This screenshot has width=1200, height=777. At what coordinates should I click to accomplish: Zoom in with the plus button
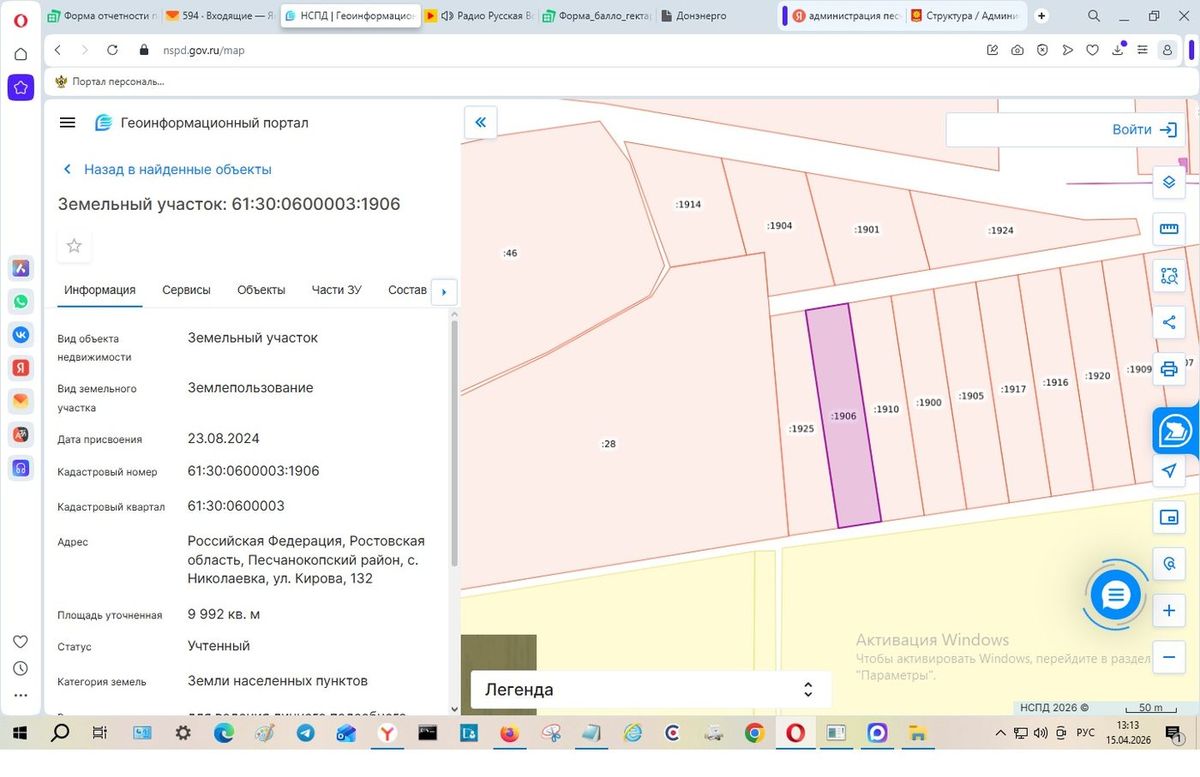(1169, 610)
